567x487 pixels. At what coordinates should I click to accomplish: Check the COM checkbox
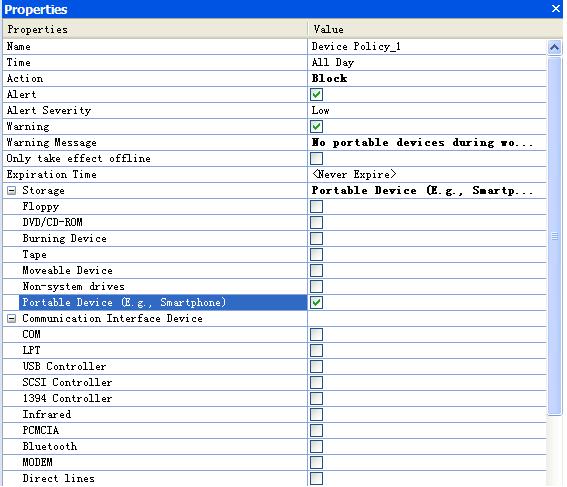(x=316, y=334)
